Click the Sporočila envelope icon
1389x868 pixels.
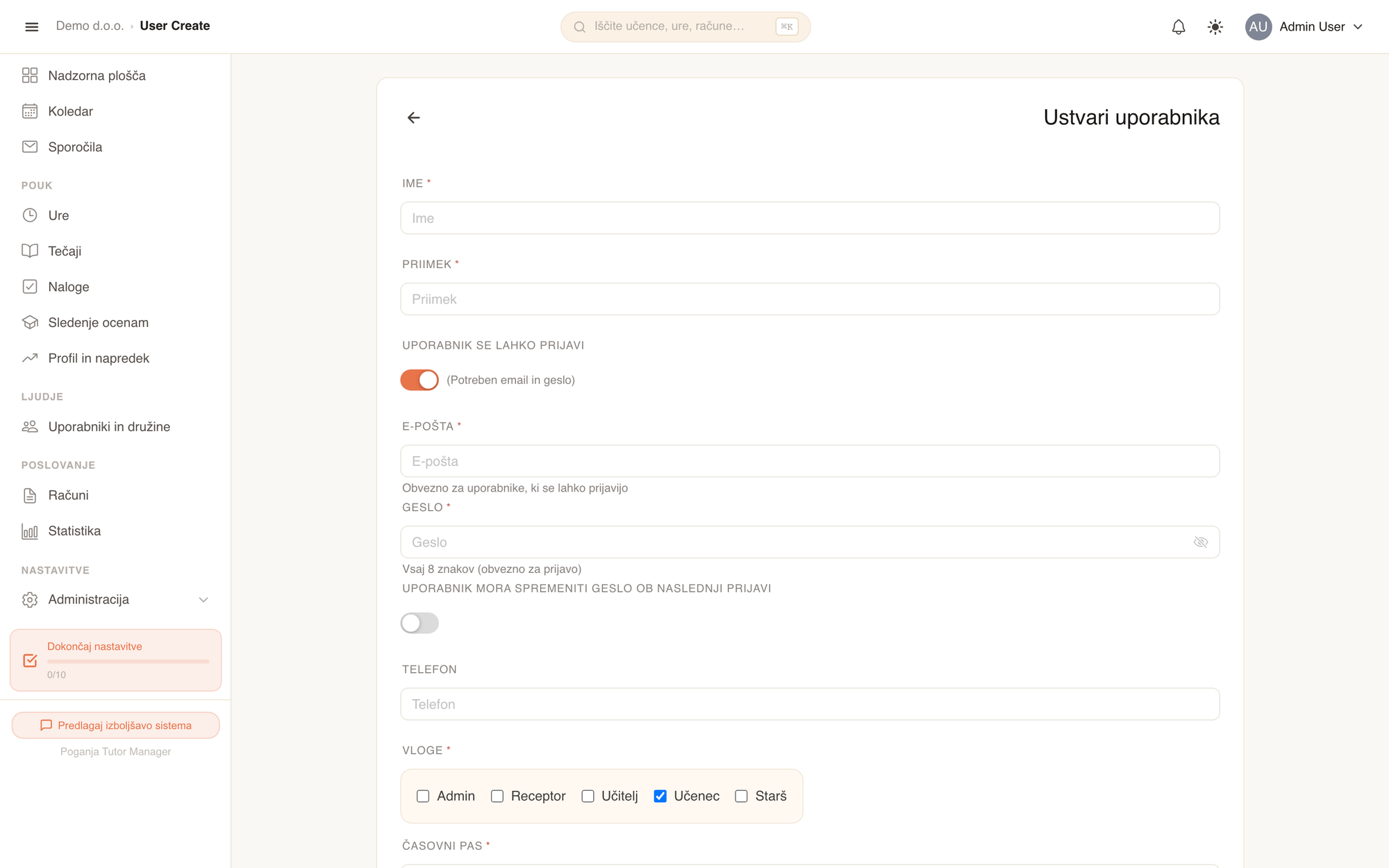tap(30, 147)
